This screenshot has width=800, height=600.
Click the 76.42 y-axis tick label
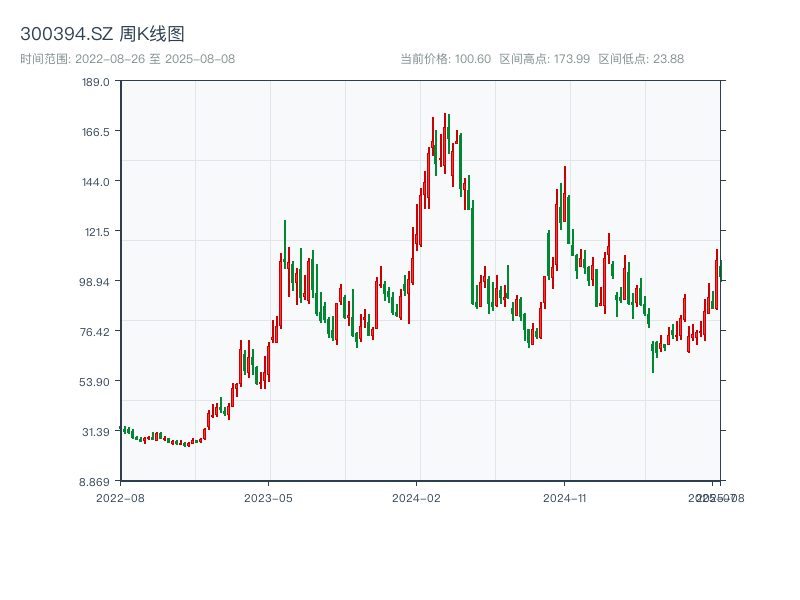(96, 332)
